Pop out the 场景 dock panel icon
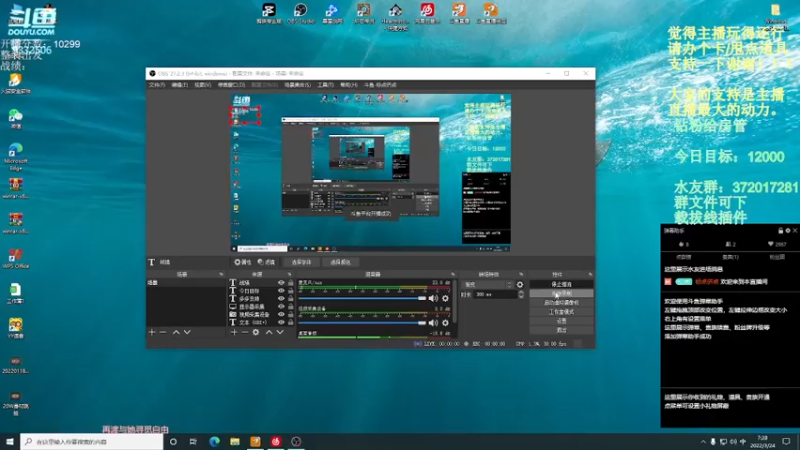This screenshot has height=450, width=800. (x=221, y=274)
